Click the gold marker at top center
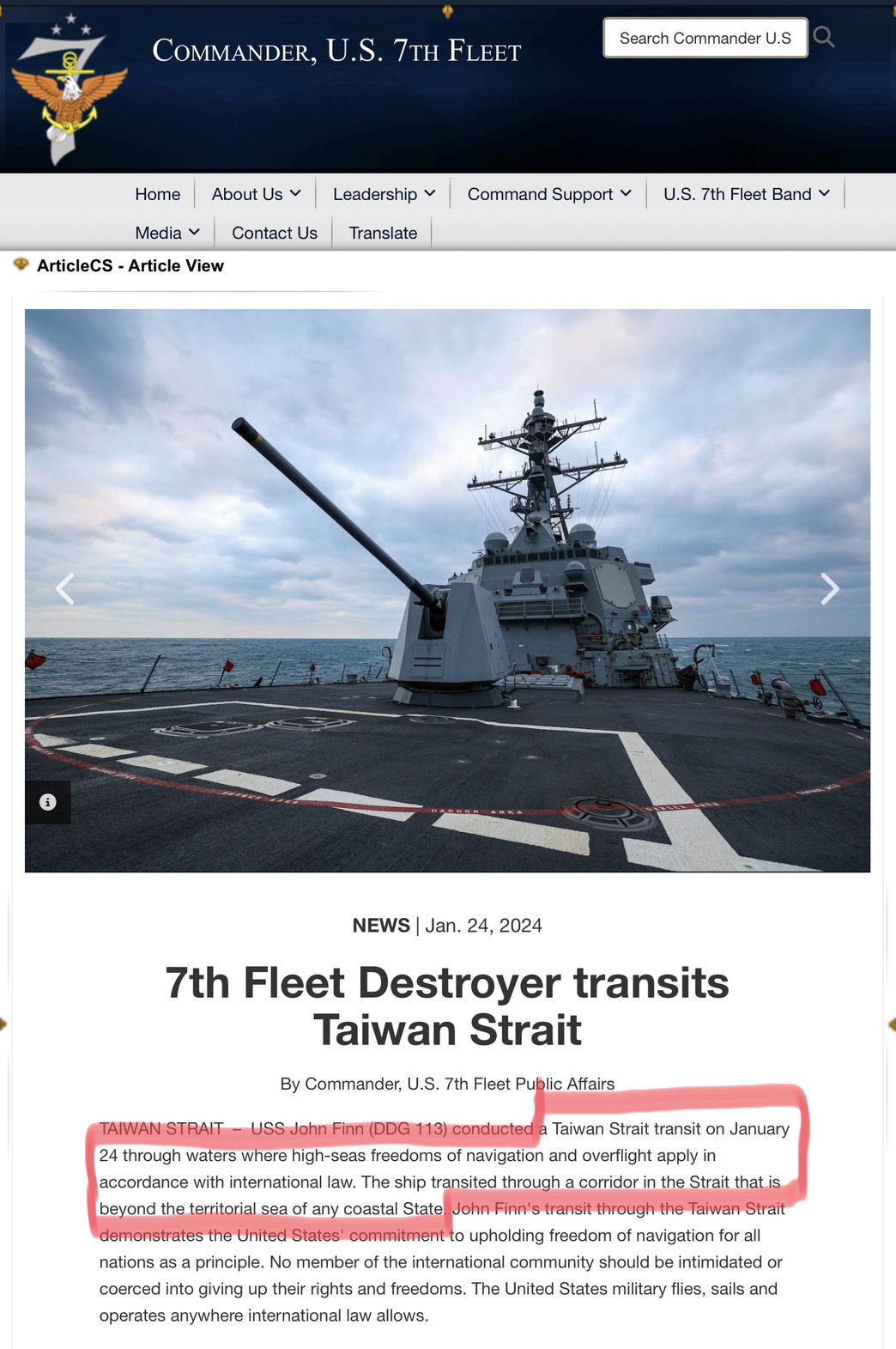Viewport: 896px width, 1349px height. [447, 11]
